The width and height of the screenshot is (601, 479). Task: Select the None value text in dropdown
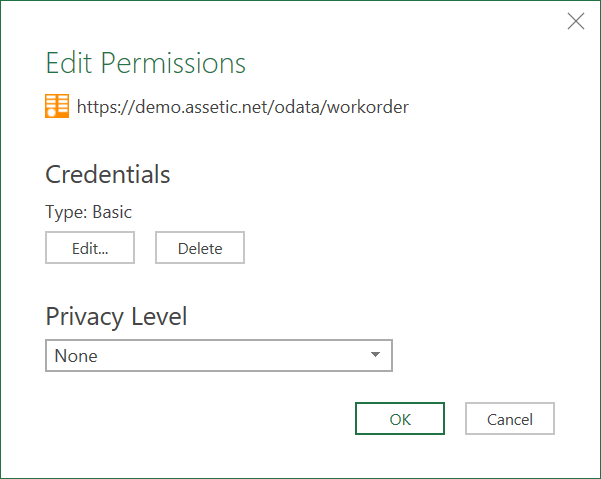point(76,356)
